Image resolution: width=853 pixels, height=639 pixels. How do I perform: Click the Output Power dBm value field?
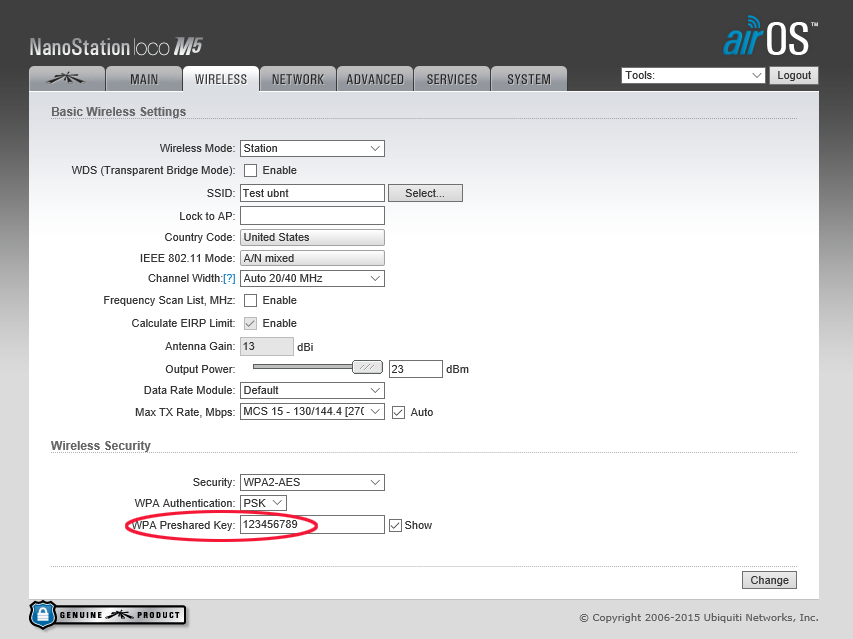click(x=416, y=369)
